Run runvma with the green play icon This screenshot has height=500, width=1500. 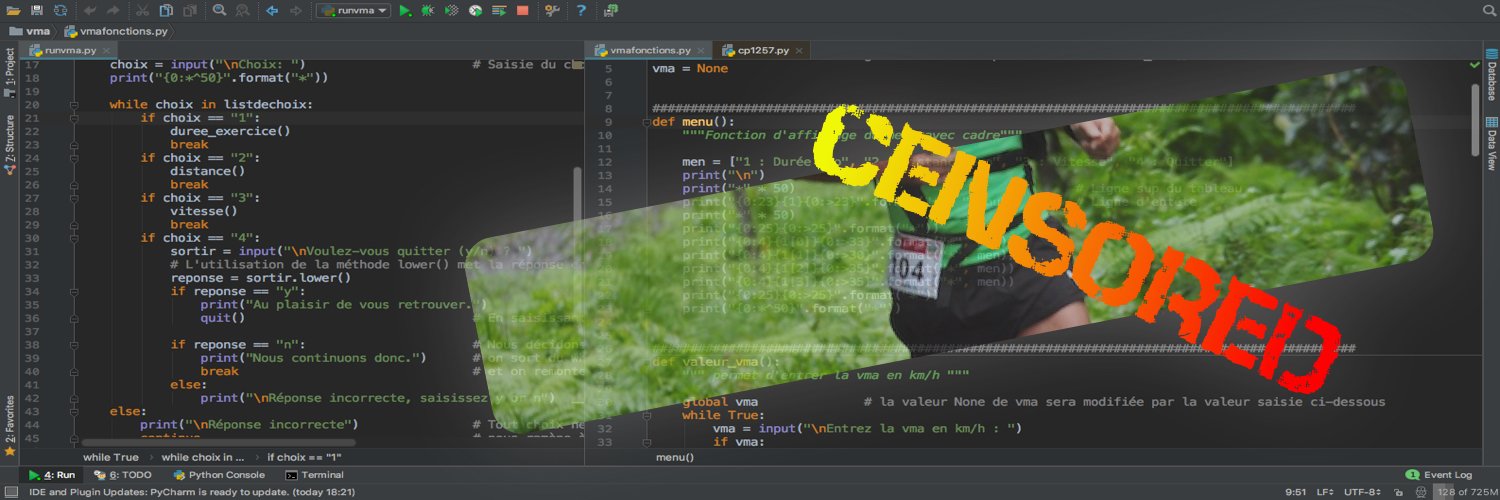coord(405,10)
